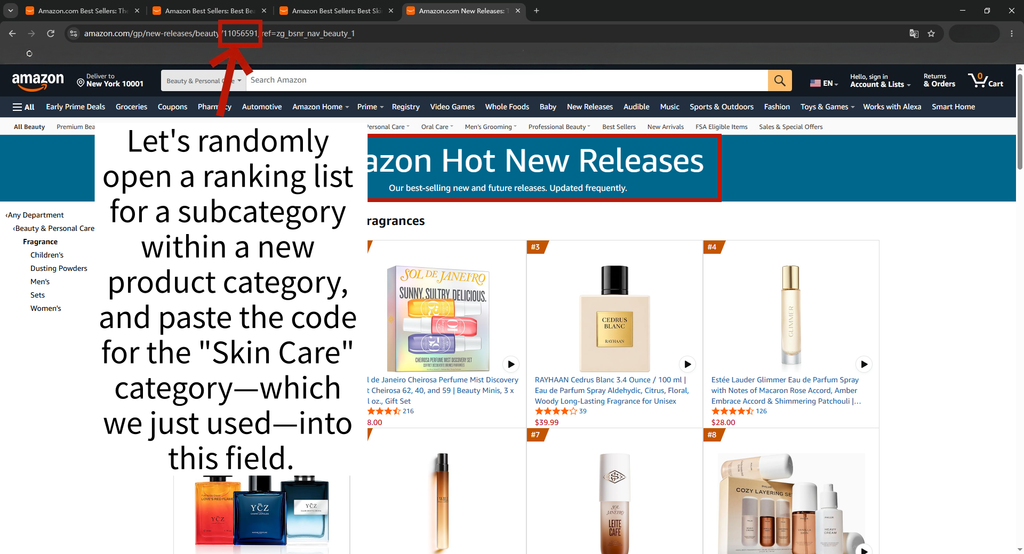
Task: Open the Chrome three-dot menu
Action: coord(1012,33)
